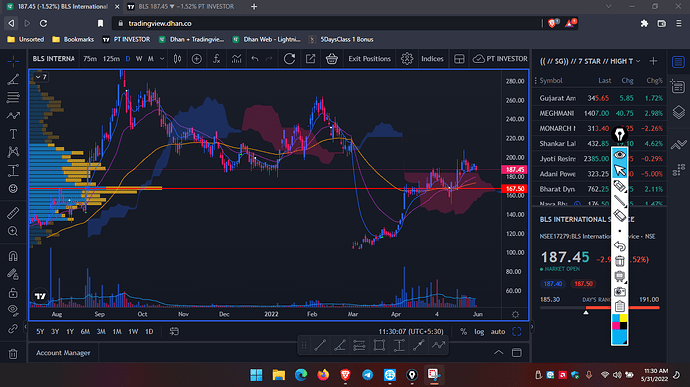Image resolution: width=690 pixels, height=387 pixels.
Task: Set chart range to 5Y
Action: coord(40,332)
